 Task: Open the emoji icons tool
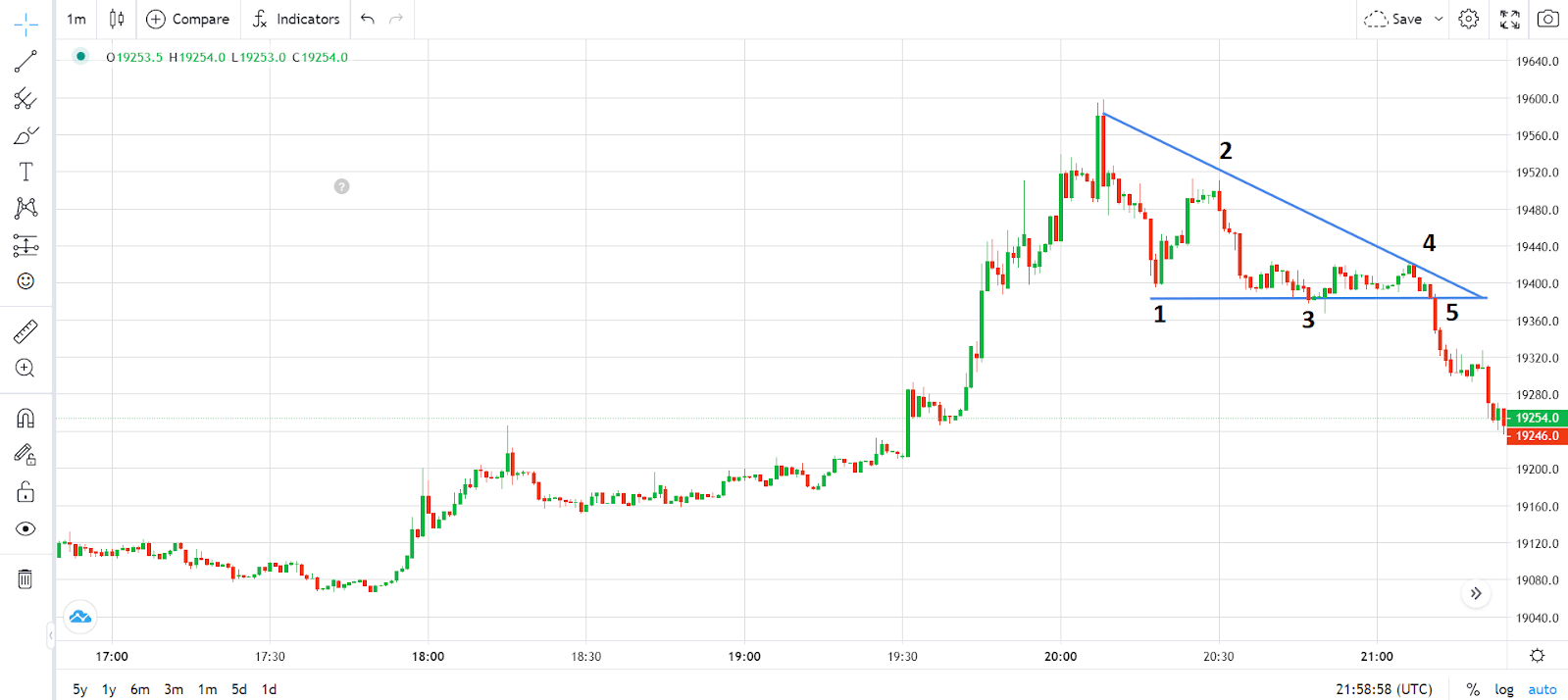[x=25, y=281]
